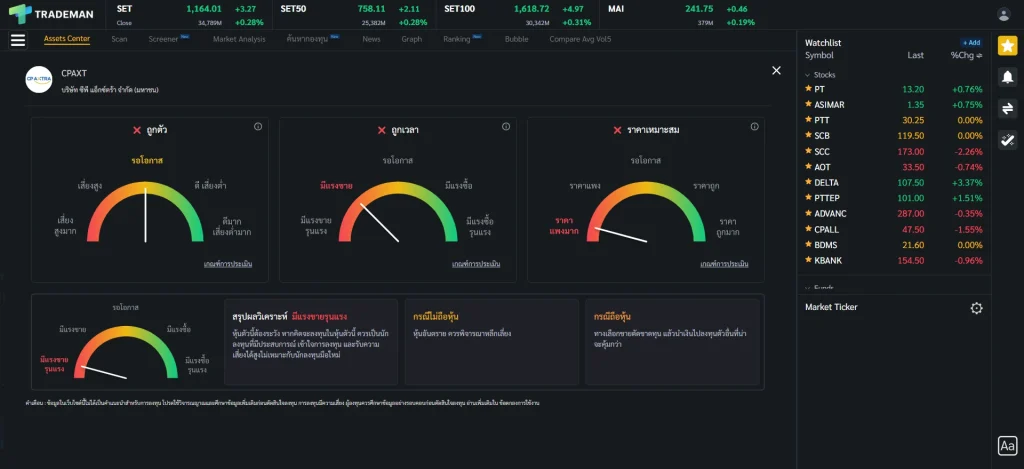This screenshot has height=469, width=1024.
Task: Click info icon on ถูกตัว gauge card
Action: 258,127
